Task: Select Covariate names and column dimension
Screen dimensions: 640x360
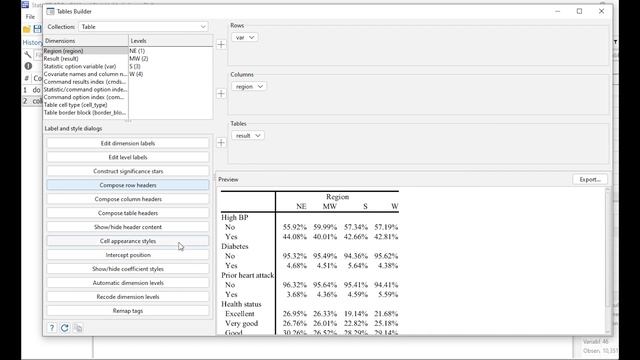Action: point(85,74)
